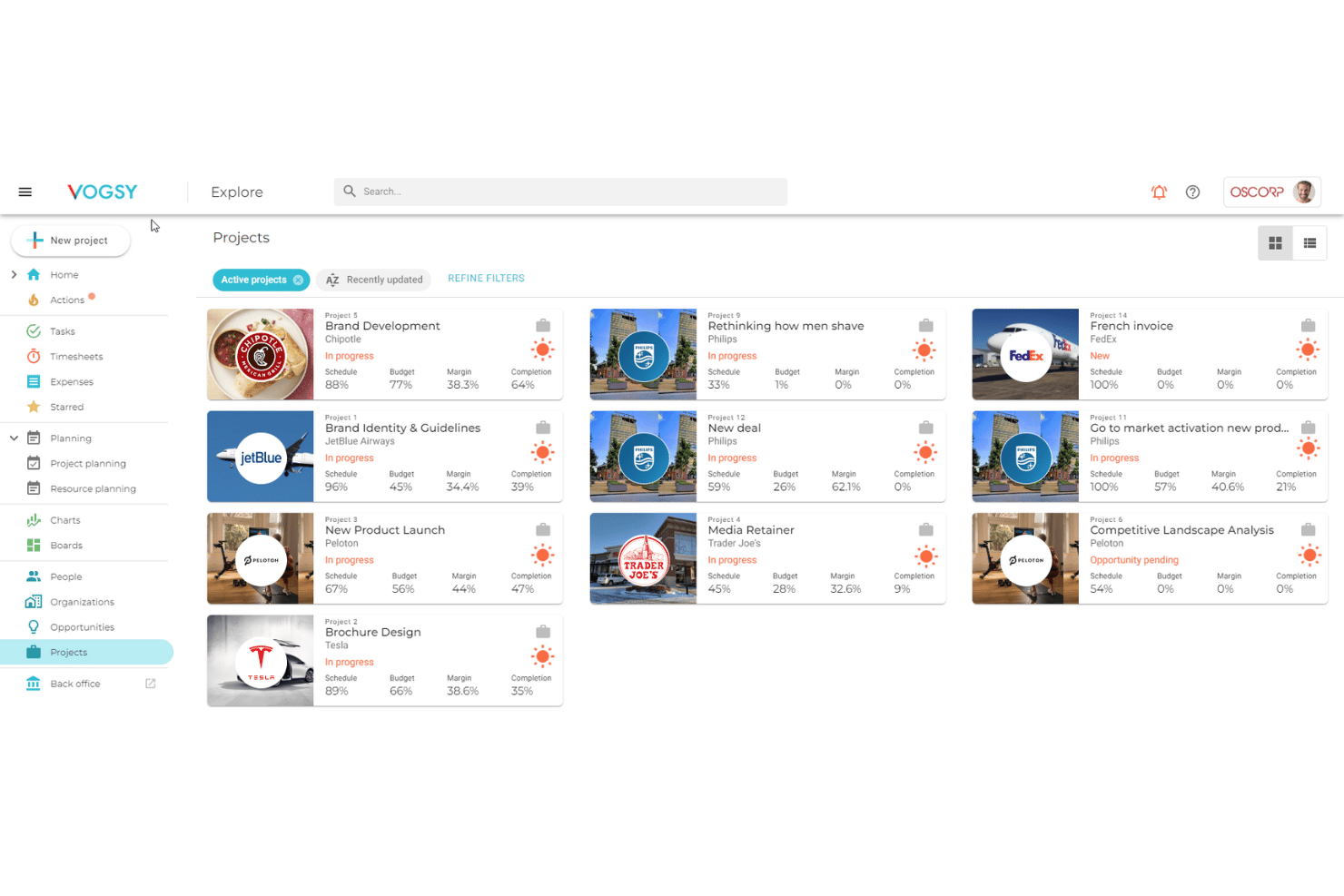Remove the Active projects filter chip

298,281
